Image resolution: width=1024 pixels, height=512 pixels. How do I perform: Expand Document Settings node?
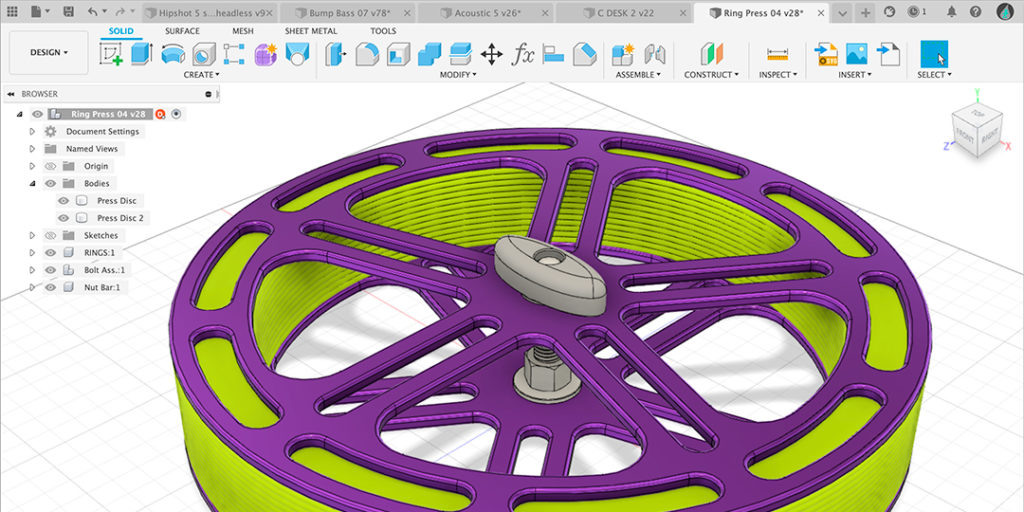coord(32,131)
